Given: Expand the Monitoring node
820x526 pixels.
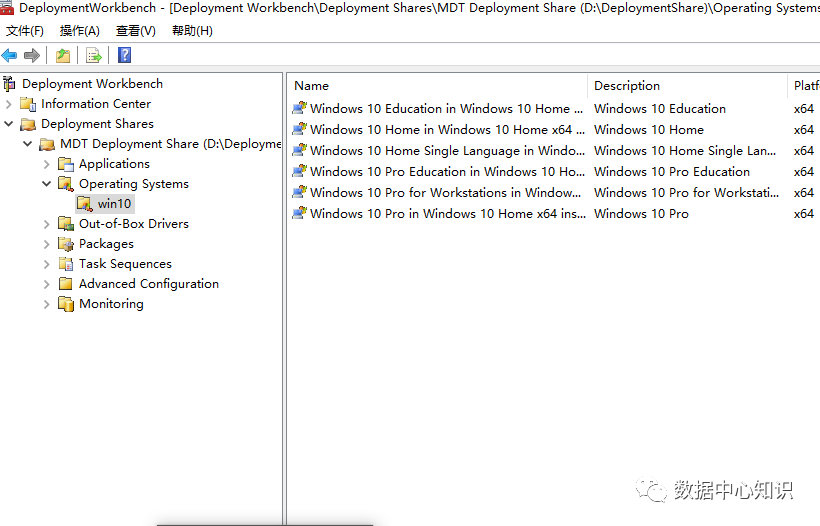Looking at the screenshot, I should [x=47, y=304].
